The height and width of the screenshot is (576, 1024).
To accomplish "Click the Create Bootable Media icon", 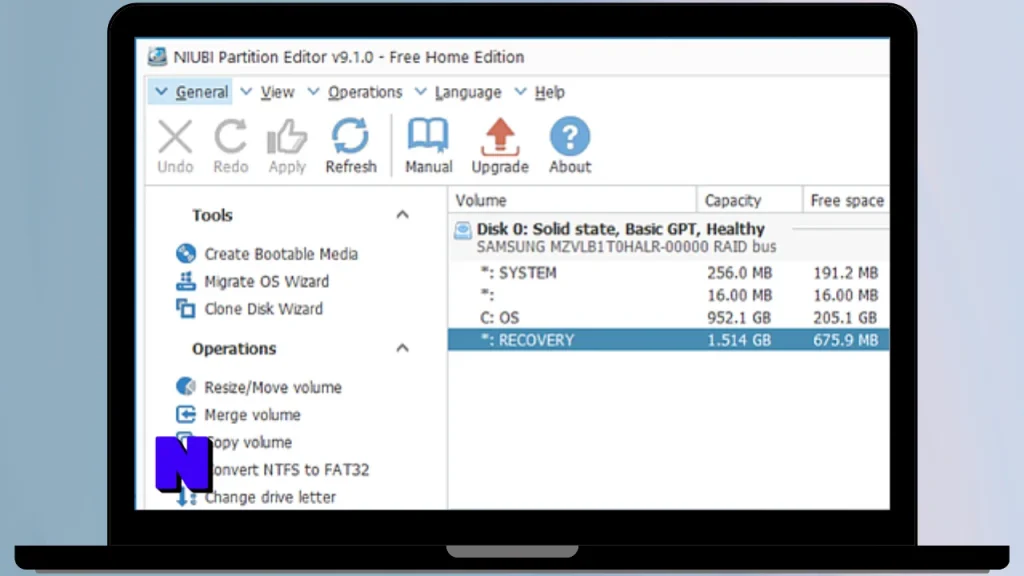I will tap(185, 253).
